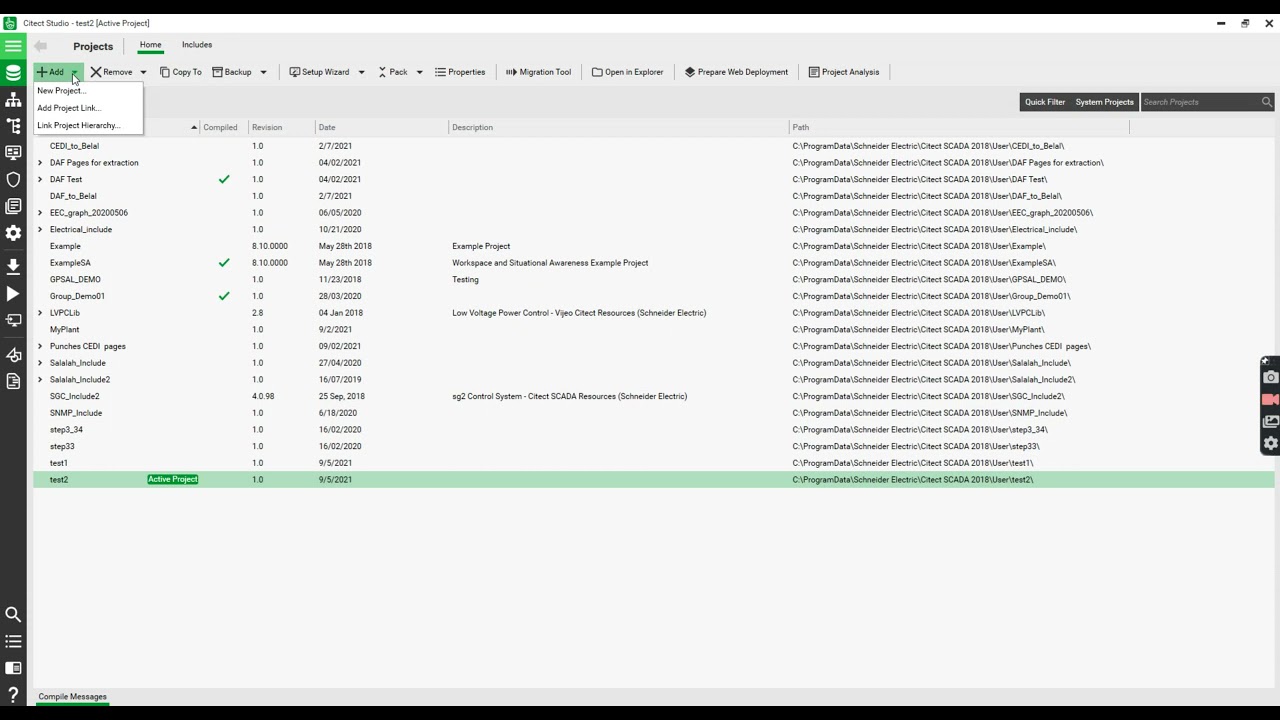The width and height of the screenshot is (1280, 720).
Task: Select the ExampleSA project row
Action: (x=654, y=263)
